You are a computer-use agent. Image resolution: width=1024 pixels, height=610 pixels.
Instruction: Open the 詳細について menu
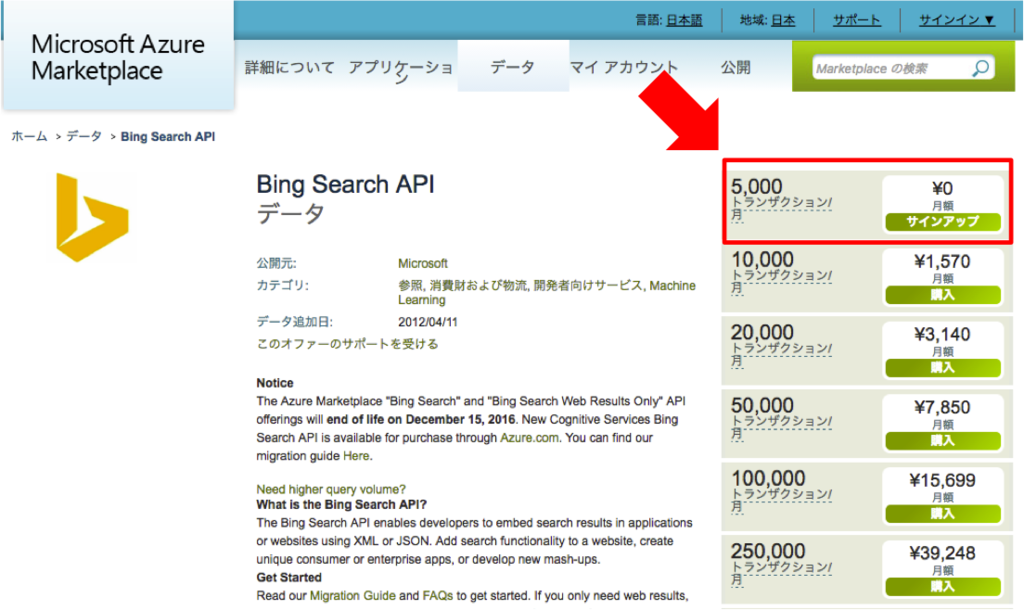tap(289, 67)
